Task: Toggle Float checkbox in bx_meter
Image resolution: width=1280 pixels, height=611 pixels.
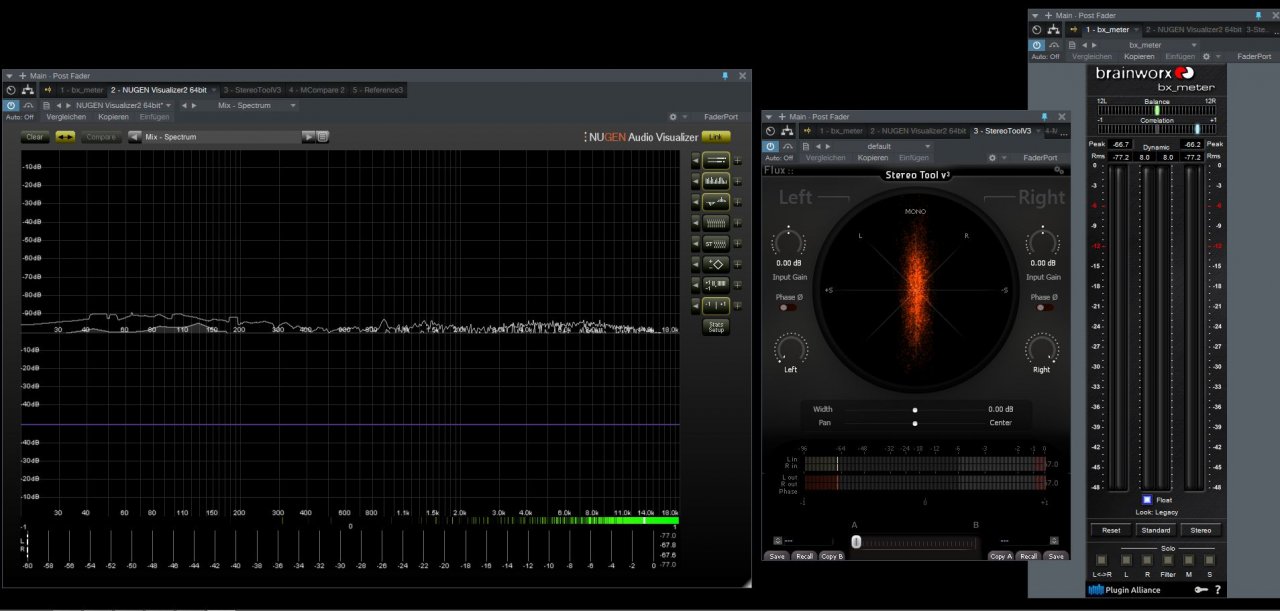Action: click(x=1146, y=500)
